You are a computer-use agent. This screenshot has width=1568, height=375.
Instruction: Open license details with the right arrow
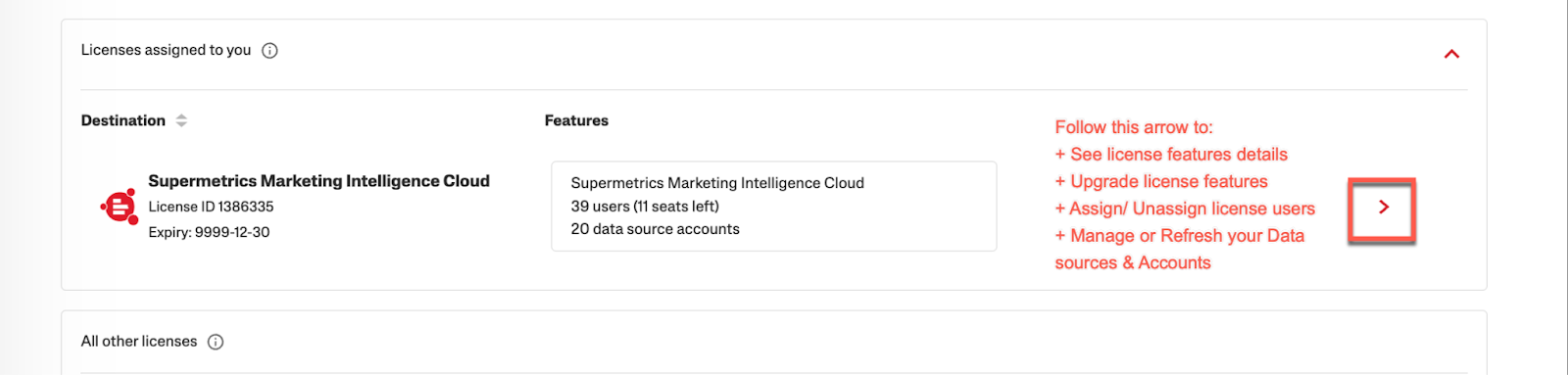tap(1383, 208)
